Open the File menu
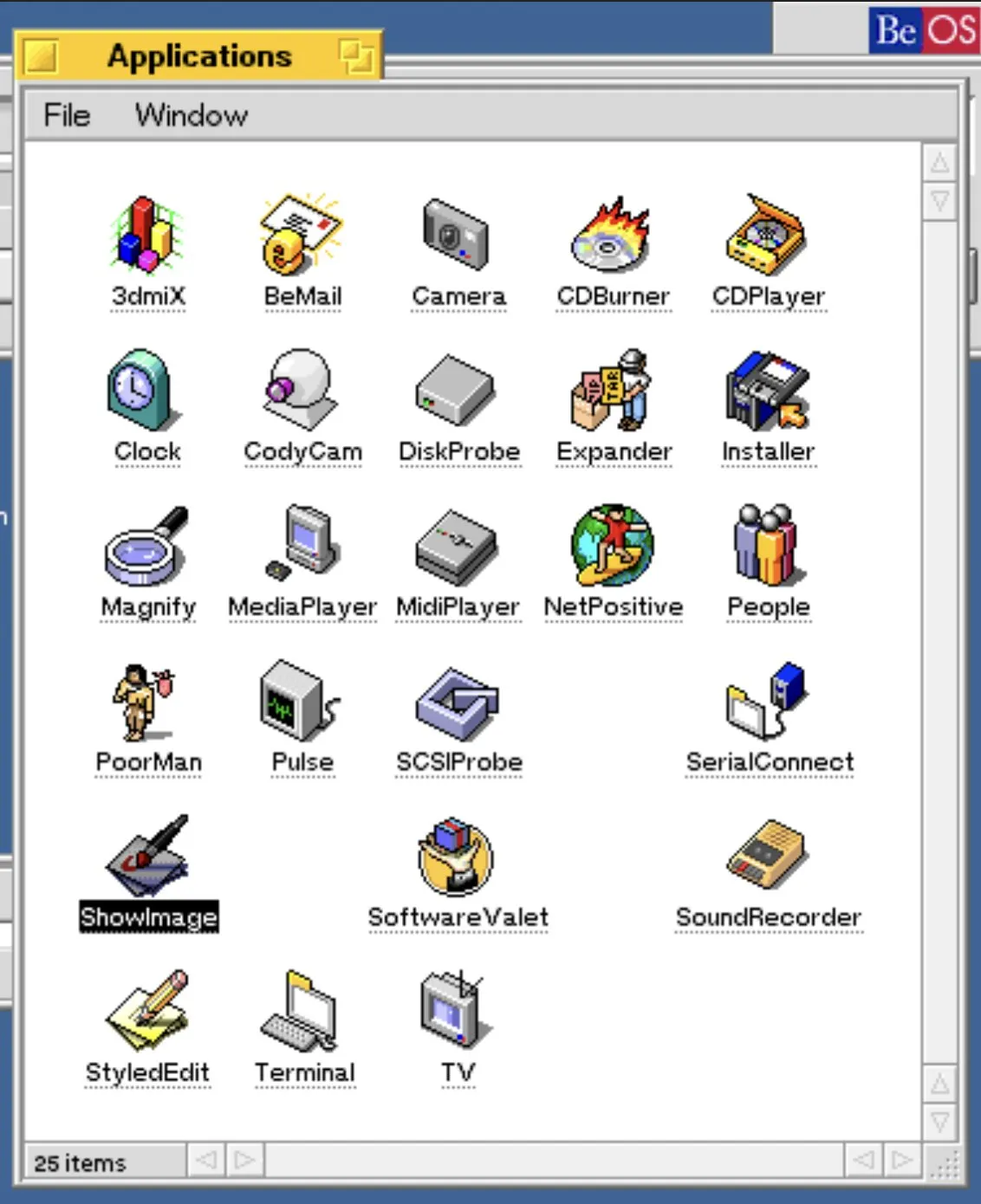 pyautogui.click(x=67, y=115)
